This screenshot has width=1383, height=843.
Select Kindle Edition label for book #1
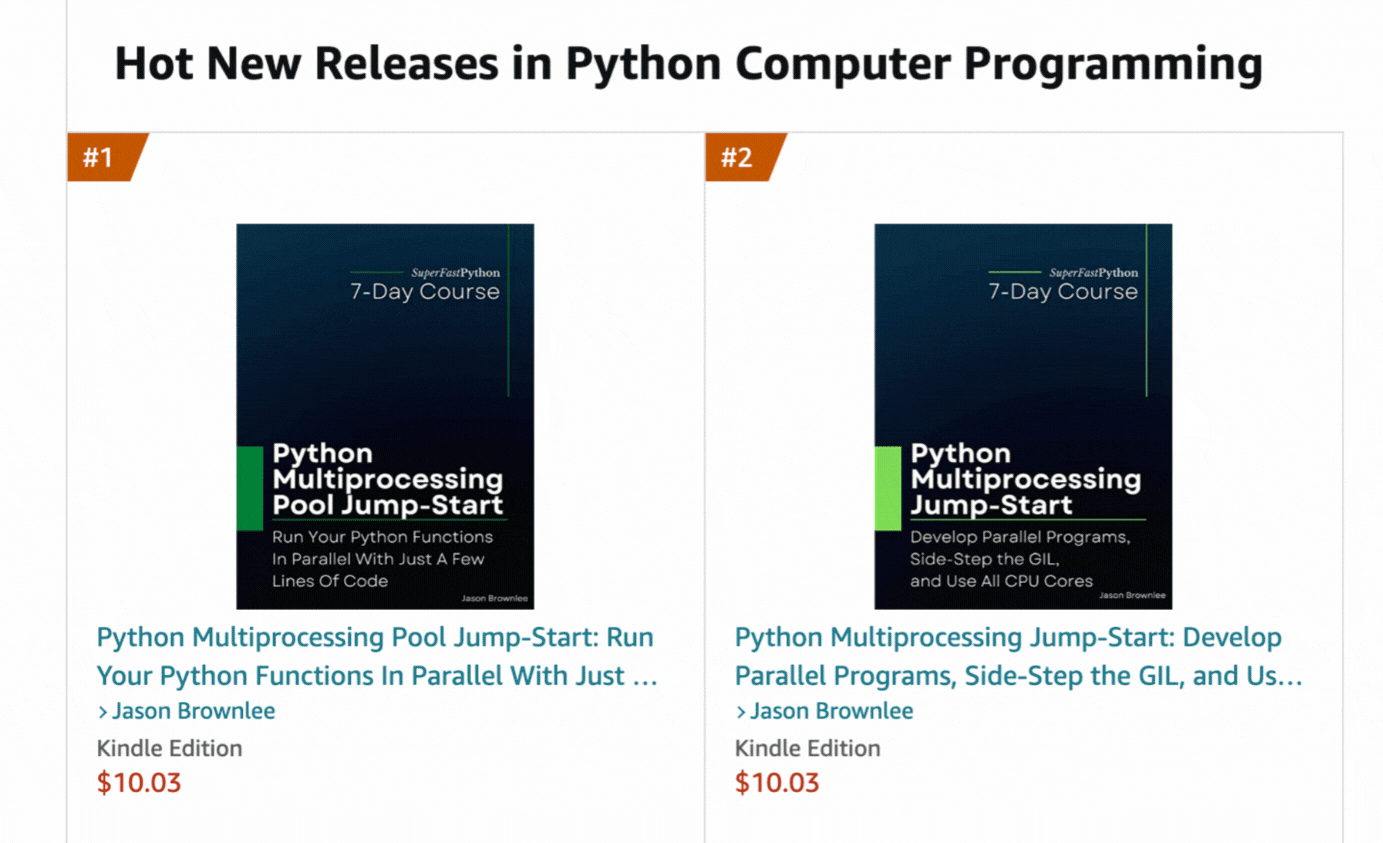click(x=169, y=748)
